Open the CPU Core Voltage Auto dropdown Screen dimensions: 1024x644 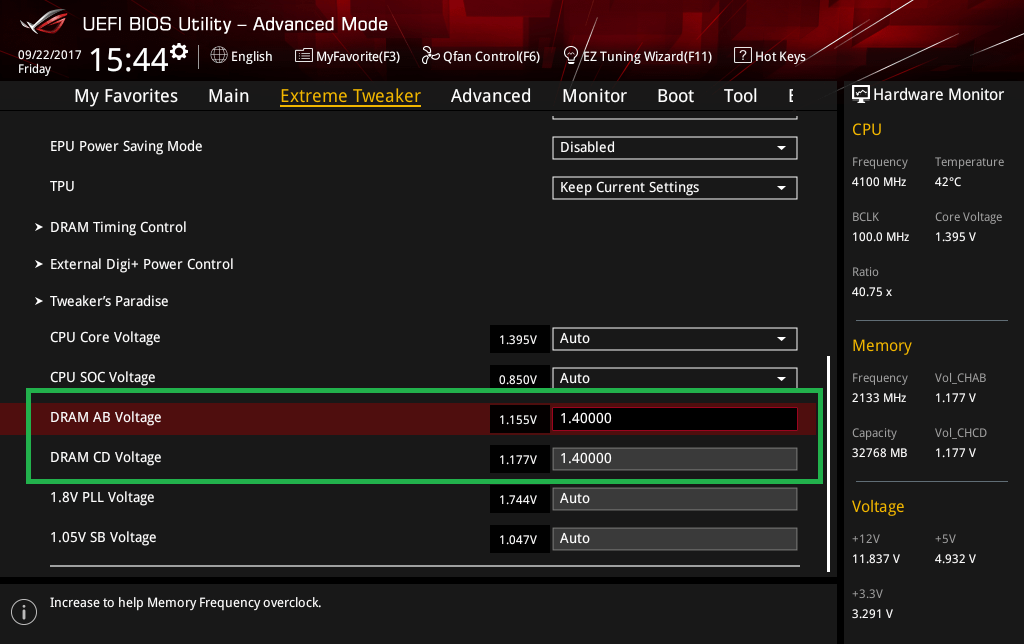675,339
